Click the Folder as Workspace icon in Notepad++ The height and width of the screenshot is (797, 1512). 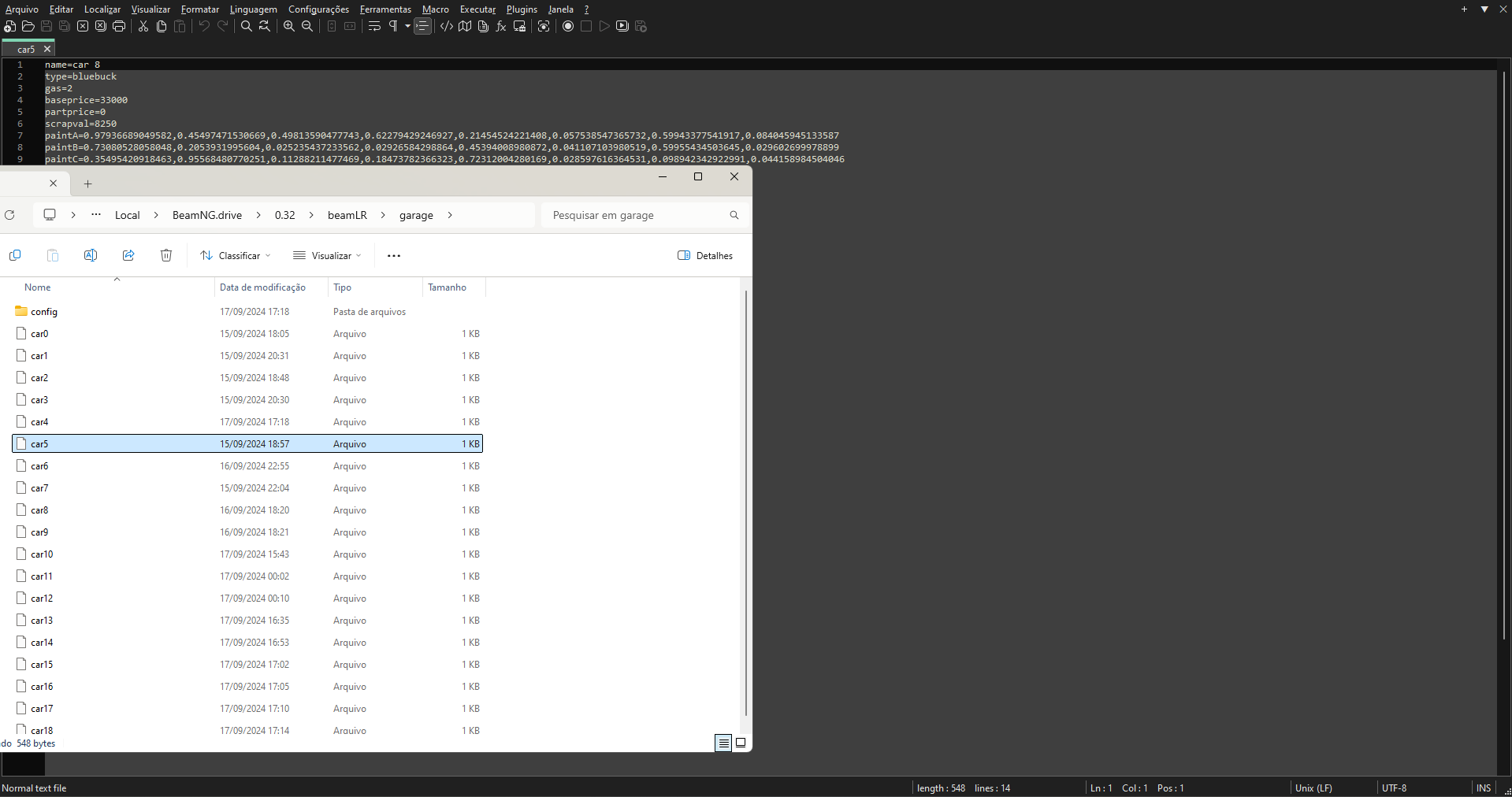point(519,26)
